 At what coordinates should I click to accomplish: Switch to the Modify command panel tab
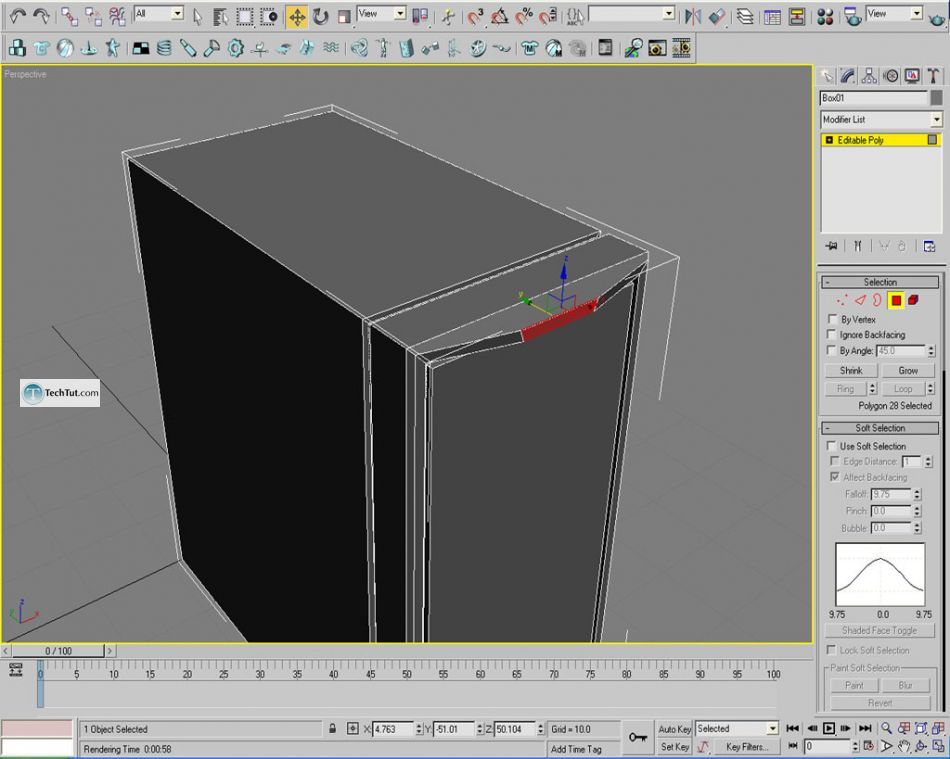(x=848, y=76)
